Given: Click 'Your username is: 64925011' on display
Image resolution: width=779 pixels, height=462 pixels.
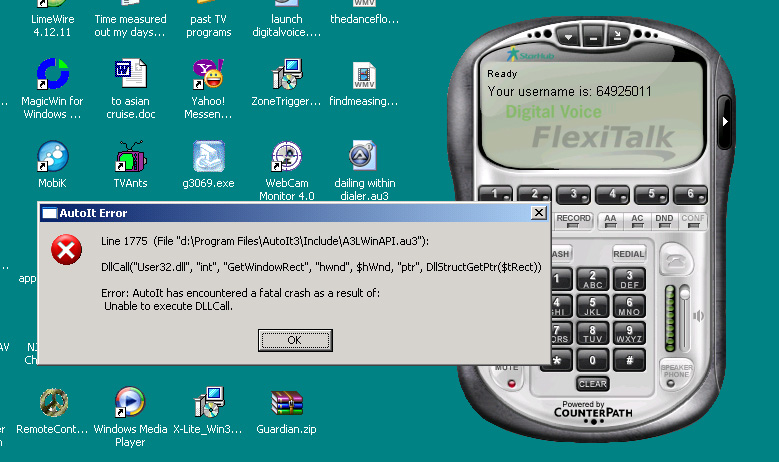Looking at the screenshot, I should click(x=569, y=91).
